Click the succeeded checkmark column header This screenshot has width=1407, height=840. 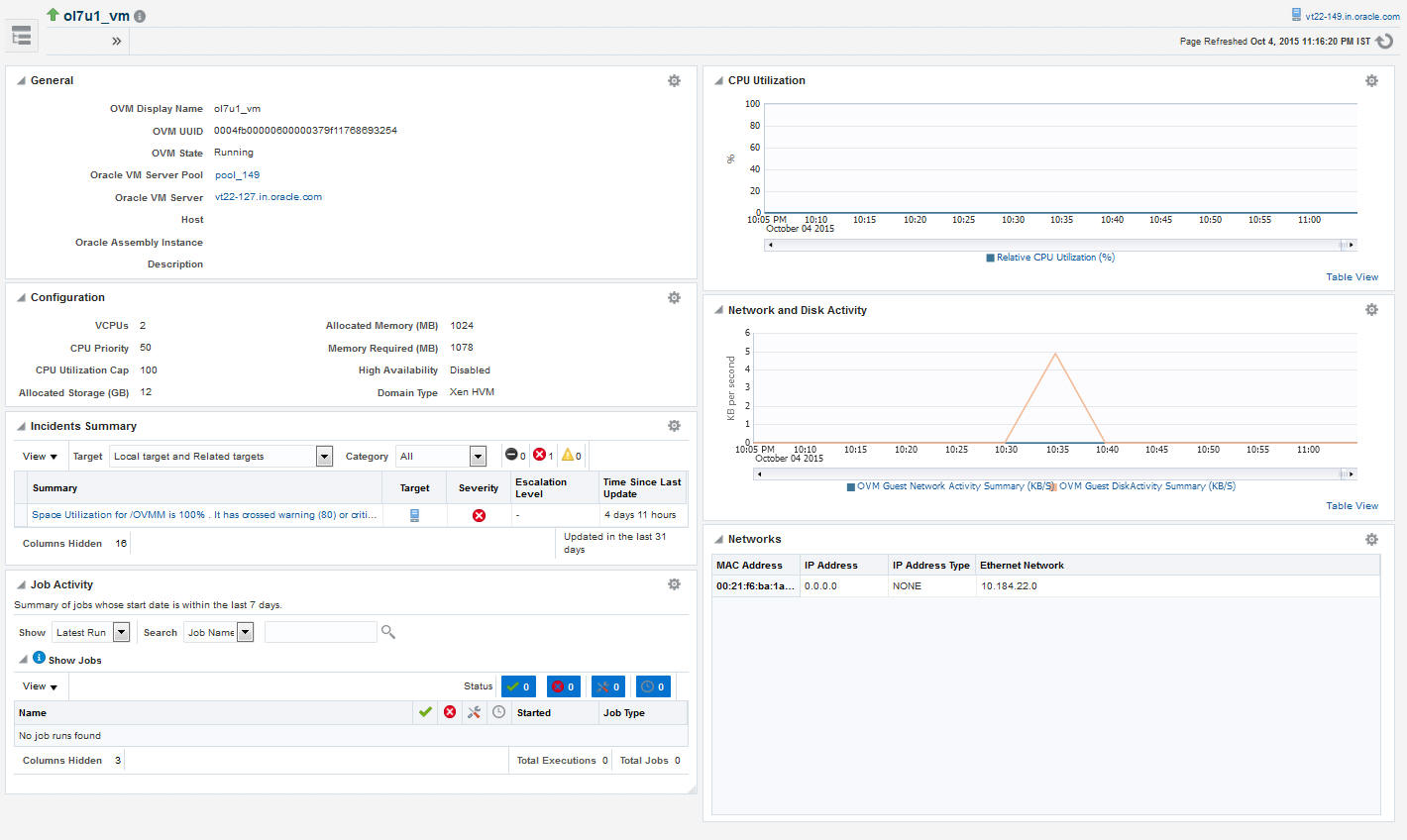[425, 712]
